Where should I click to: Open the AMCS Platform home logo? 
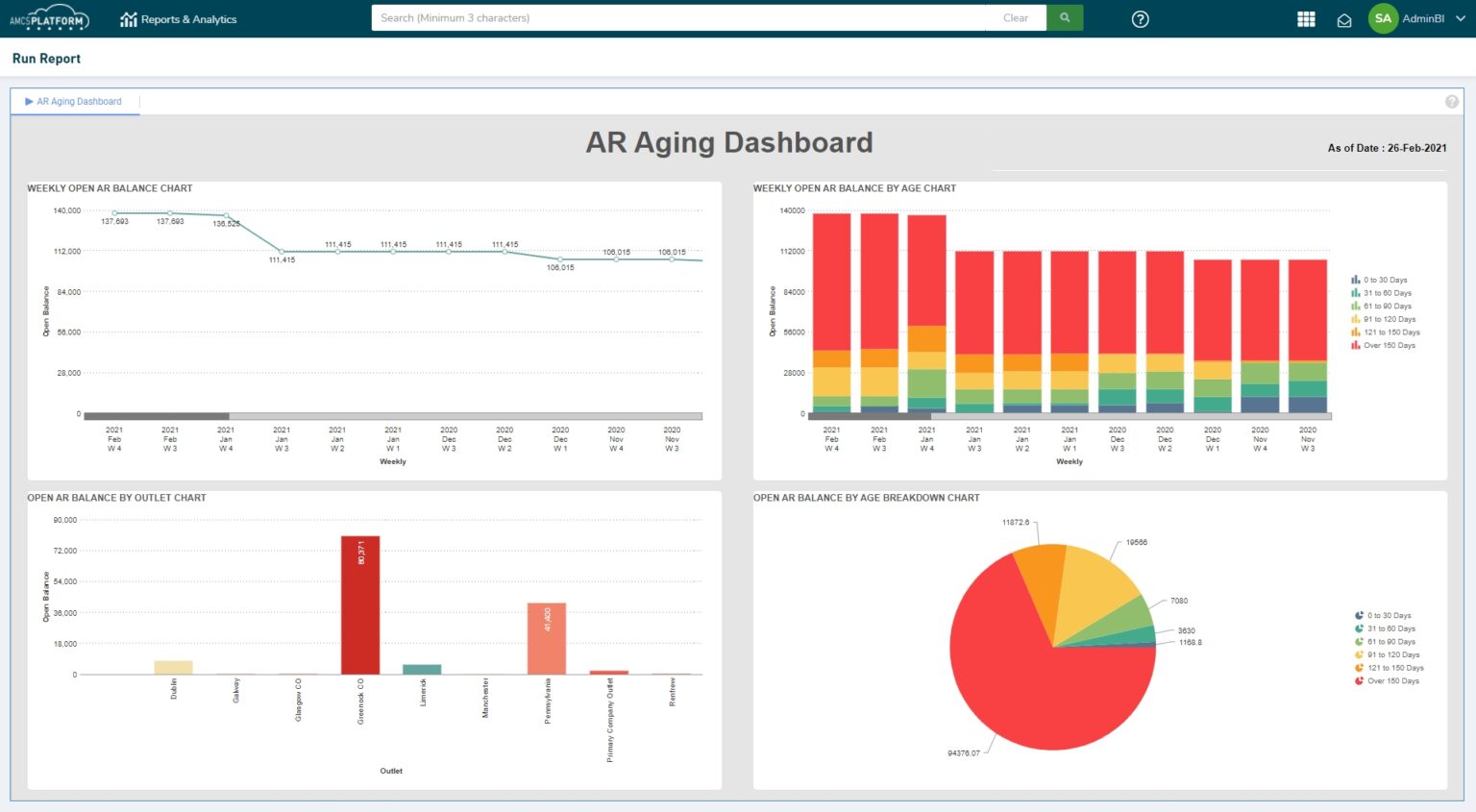[51, 18]
